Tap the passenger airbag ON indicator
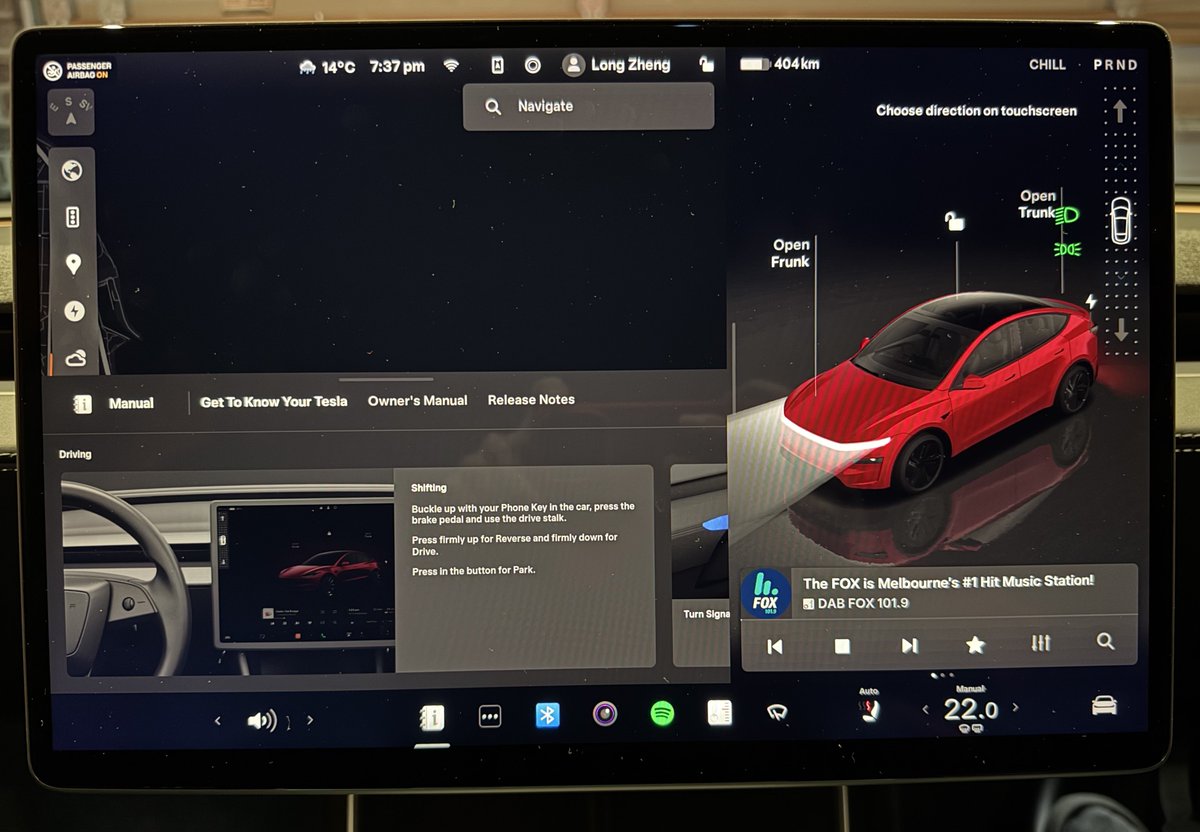Viewport: 1200px width, 832px height. pyautogui.click(x=77, y=70)
